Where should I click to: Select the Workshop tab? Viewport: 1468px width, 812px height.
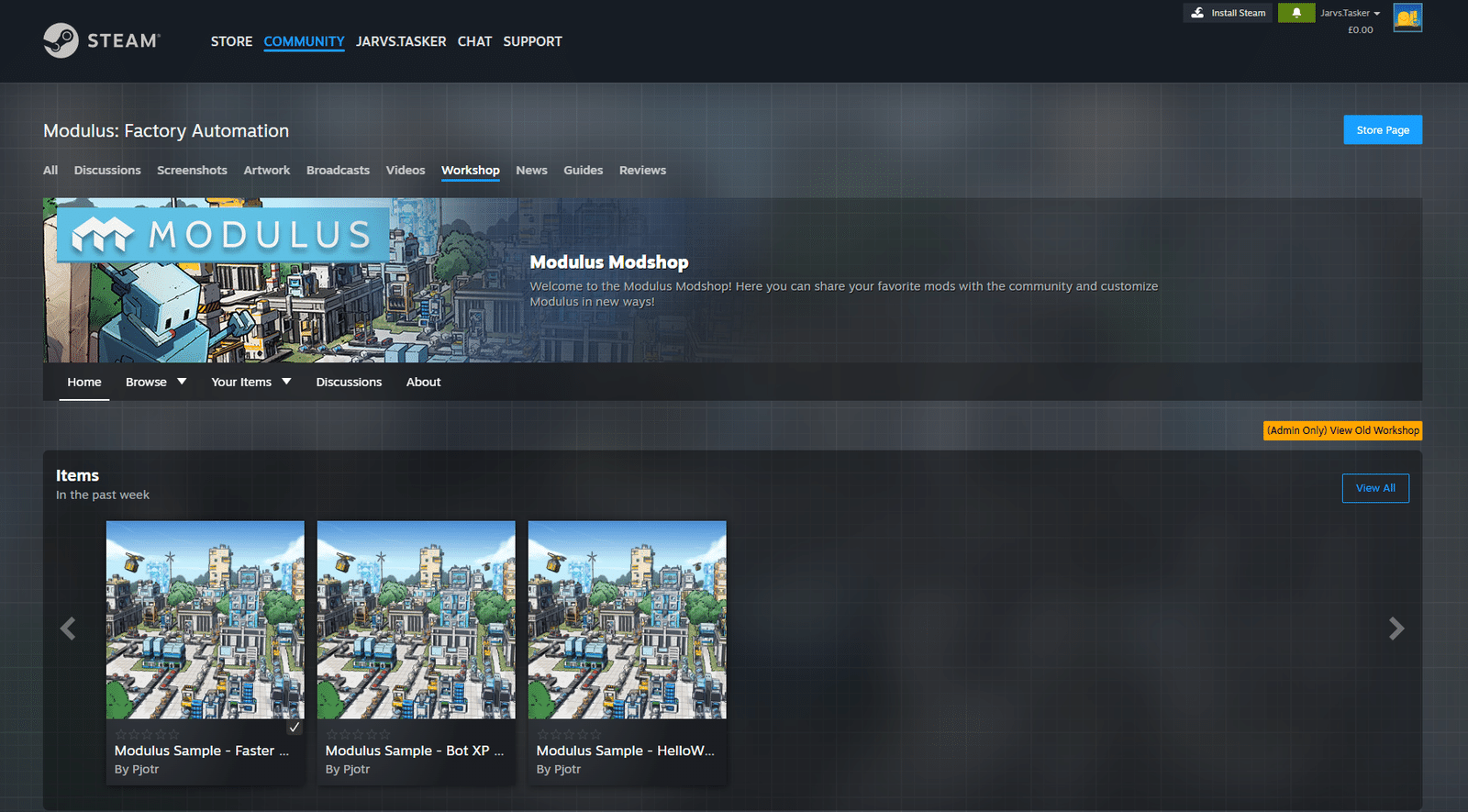click(471, 171)
